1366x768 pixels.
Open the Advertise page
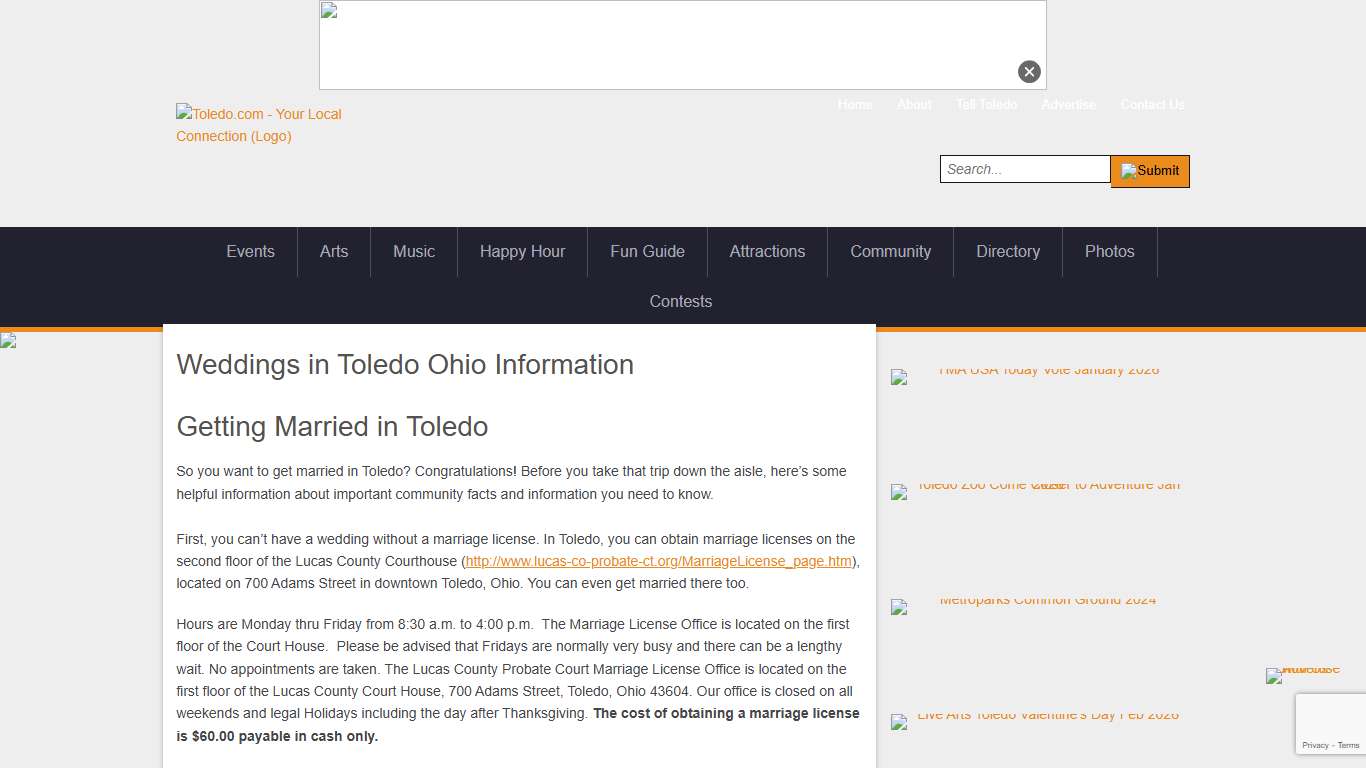click(x=1068, y=104)
